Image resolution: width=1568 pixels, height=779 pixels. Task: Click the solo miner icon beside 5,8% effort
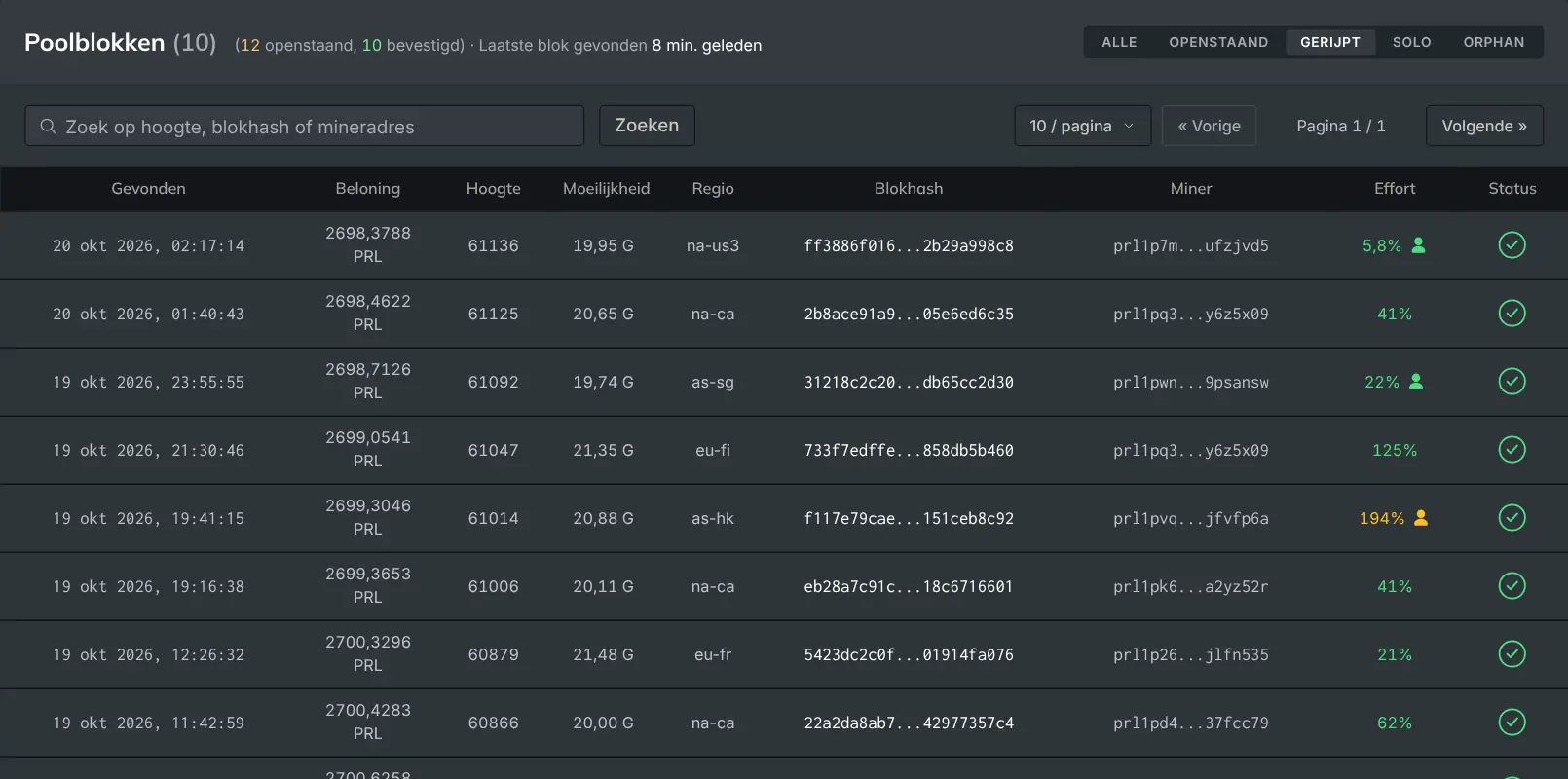coord(1419,245)
